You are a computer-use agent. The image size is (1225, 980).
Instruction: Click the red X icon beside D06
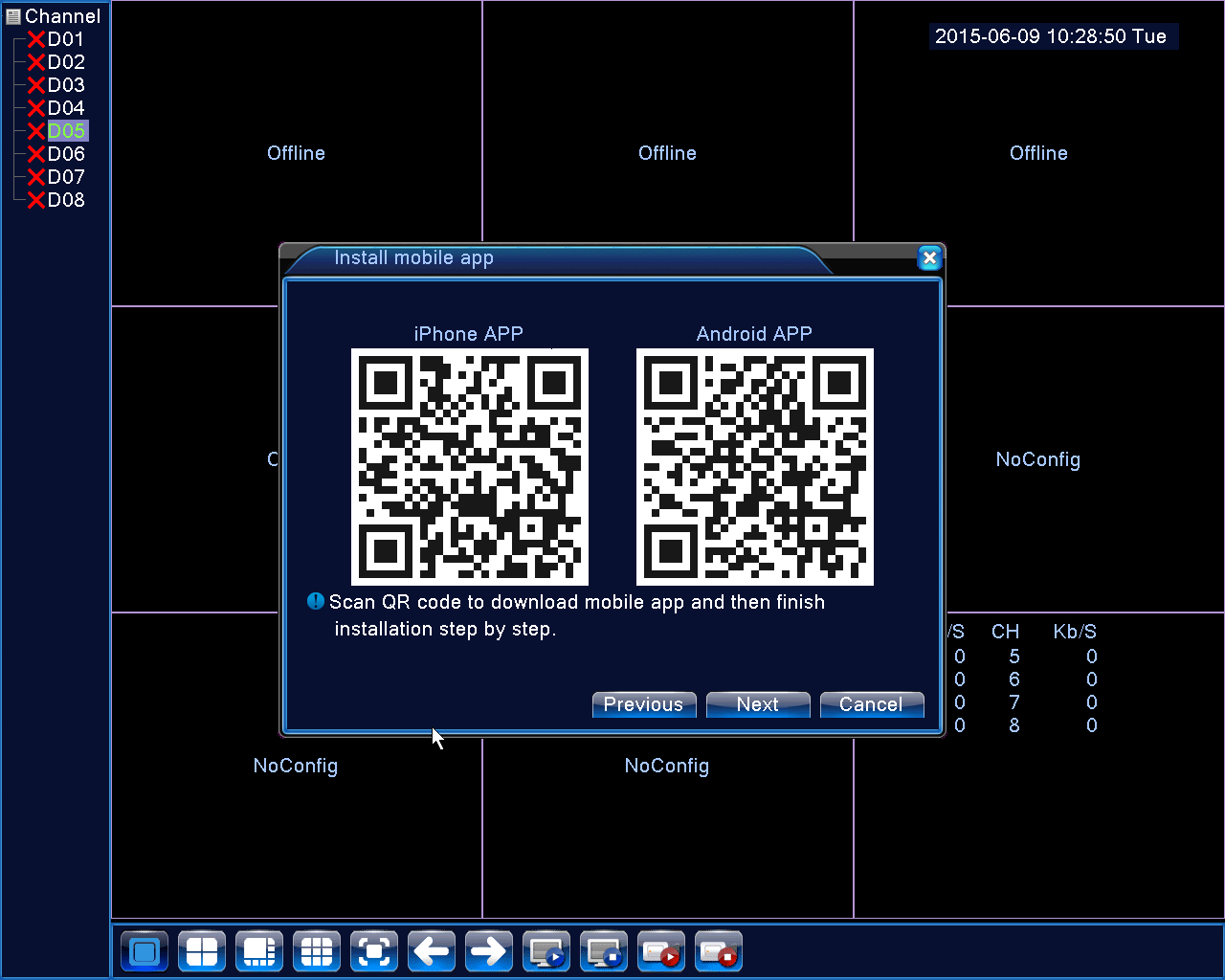point(36,154)
